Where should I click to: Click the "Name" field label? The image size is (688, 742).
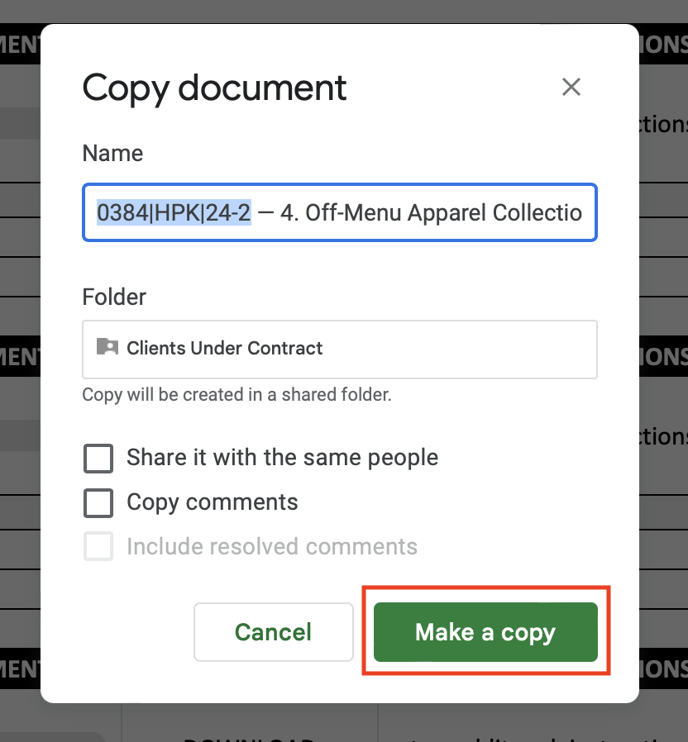[112, 153]
